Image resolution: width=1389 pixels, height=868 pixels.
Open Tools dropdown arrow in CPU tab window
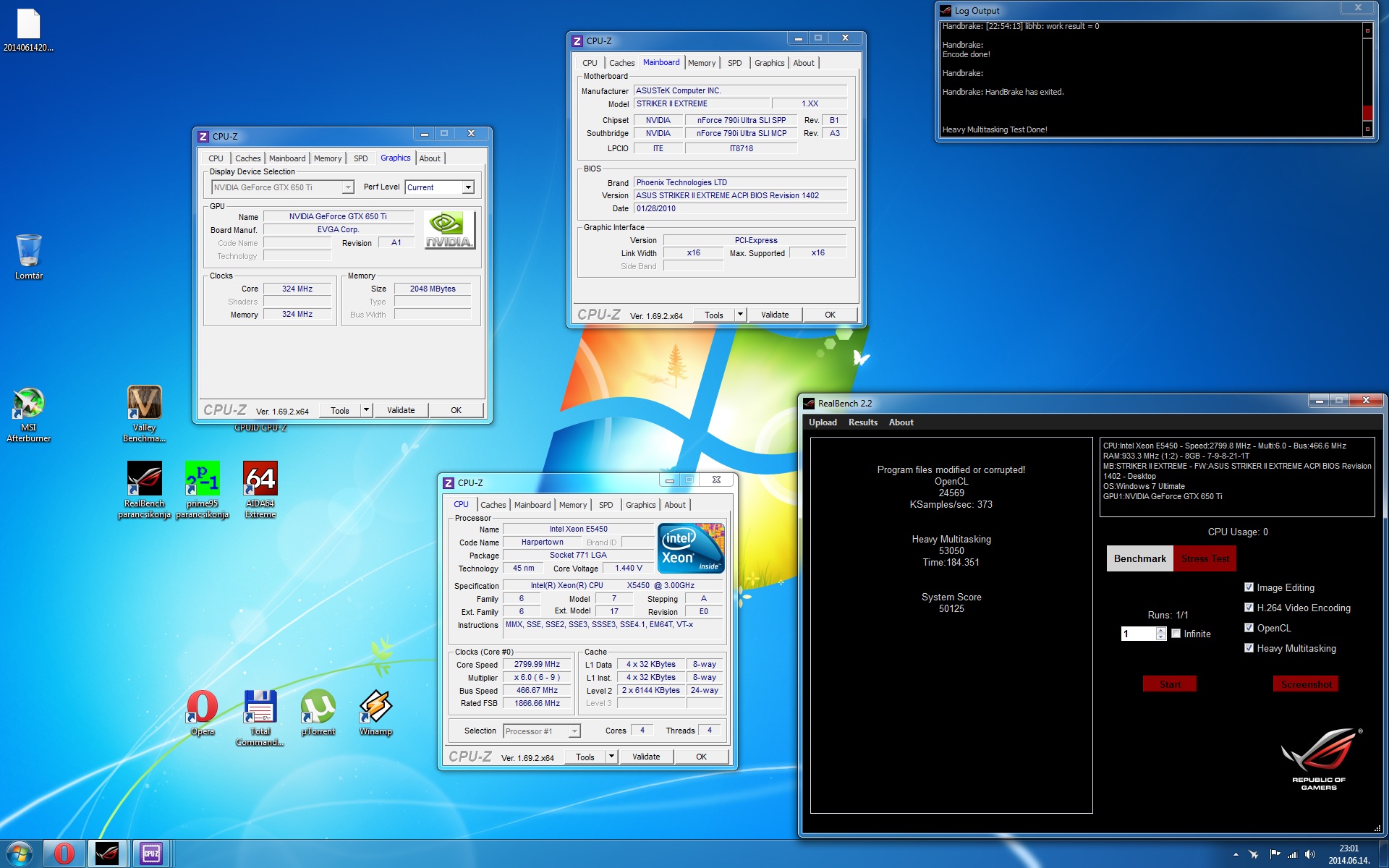click(x=611, y=757)
